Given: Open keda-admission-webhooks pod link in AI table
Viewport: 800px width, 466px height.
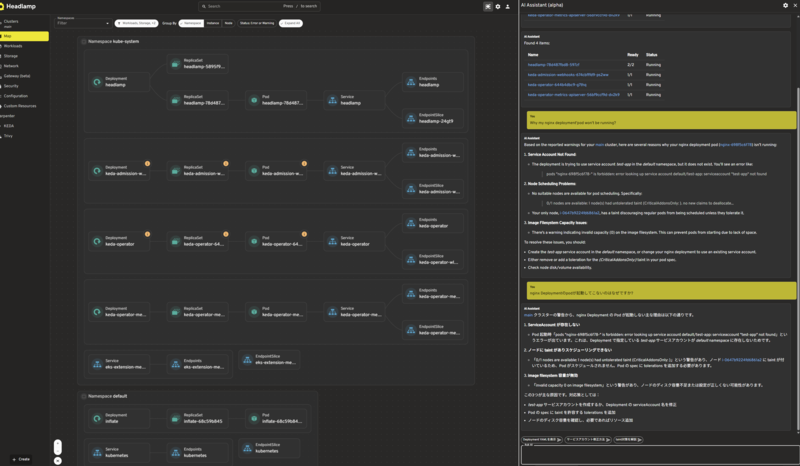Looking at the screenshot, I should [x=568, y=75].
